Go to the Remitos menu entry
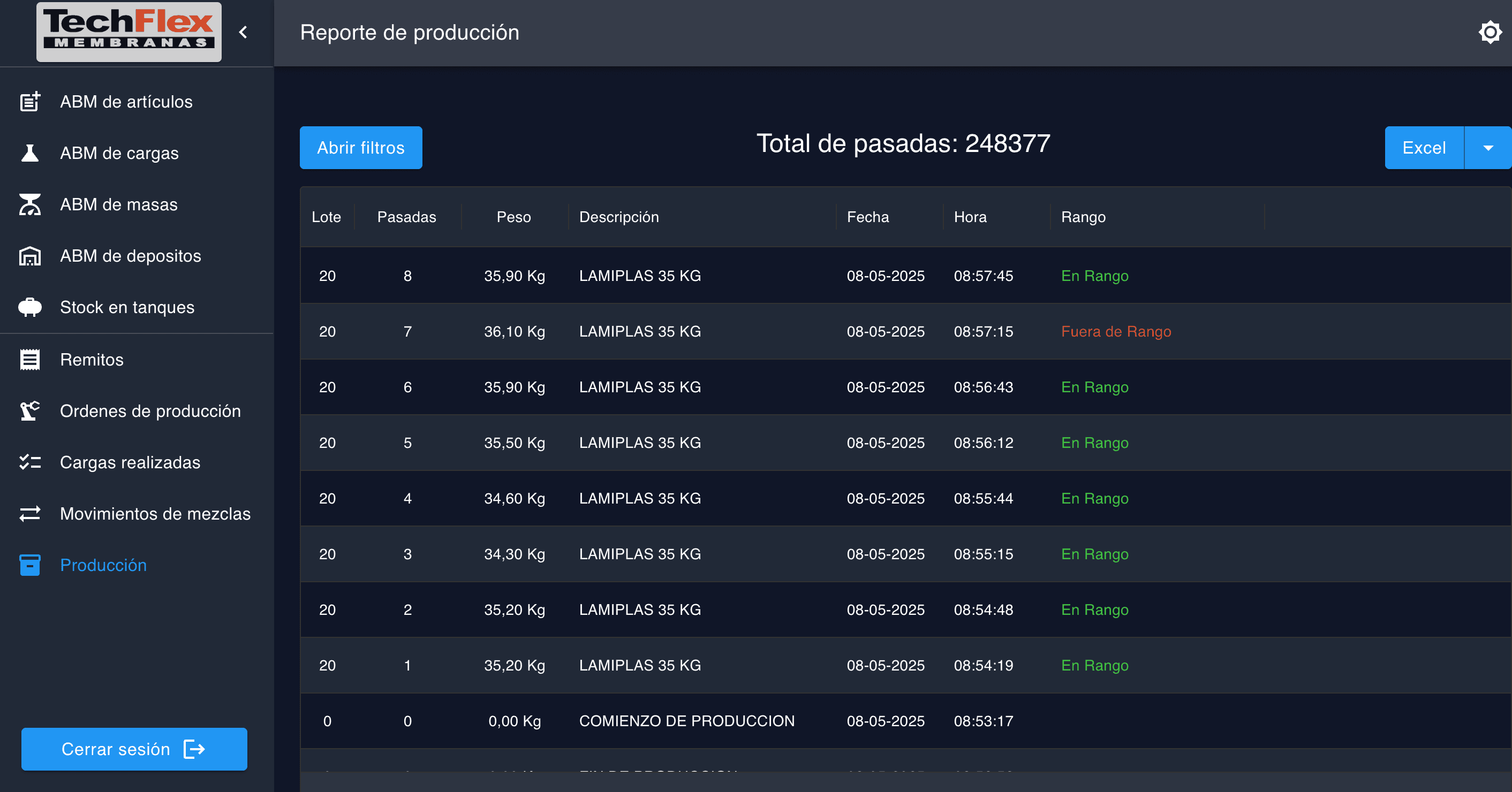 click(92, 360)
